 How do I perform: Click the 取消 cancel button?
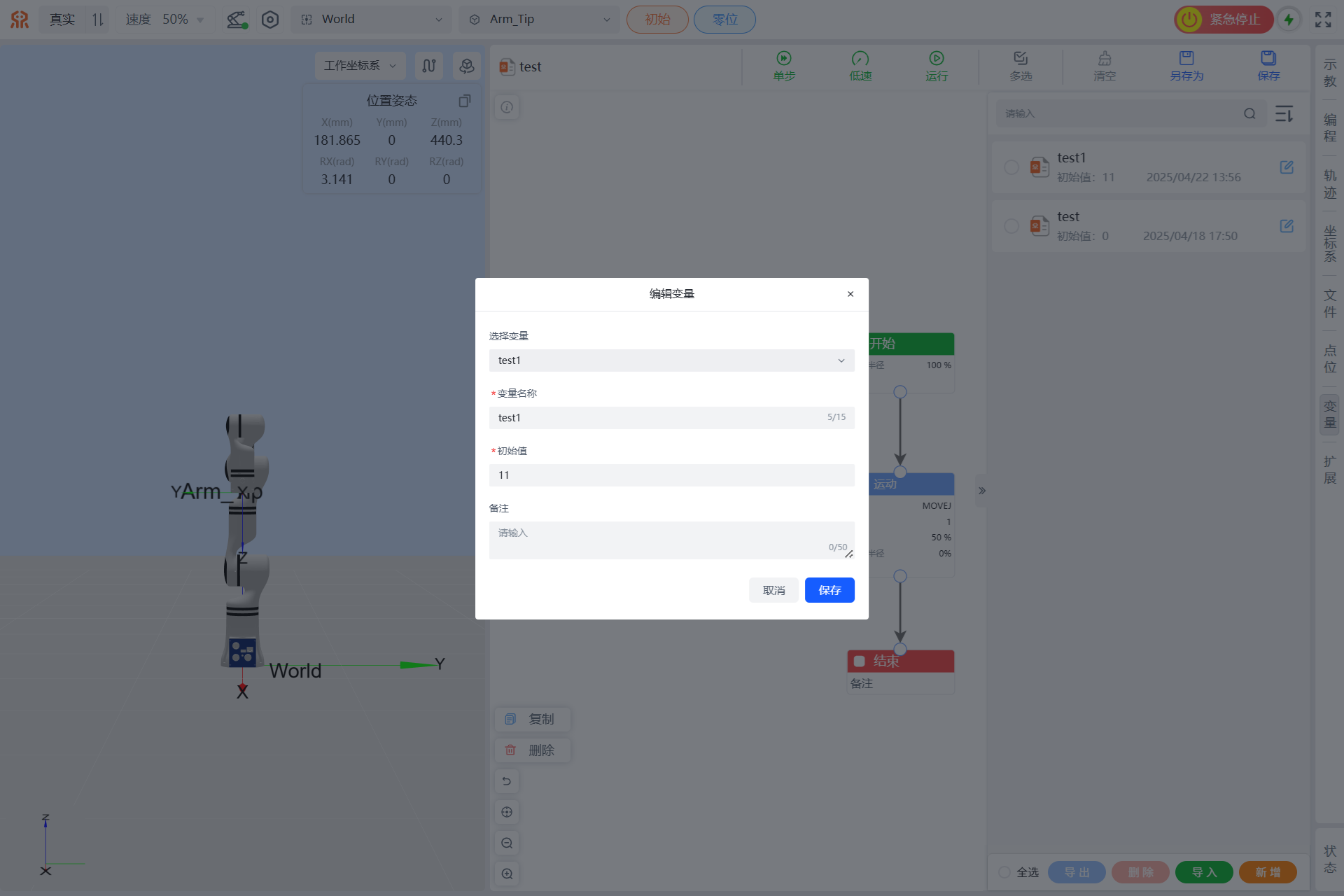(x=773, y=590)
